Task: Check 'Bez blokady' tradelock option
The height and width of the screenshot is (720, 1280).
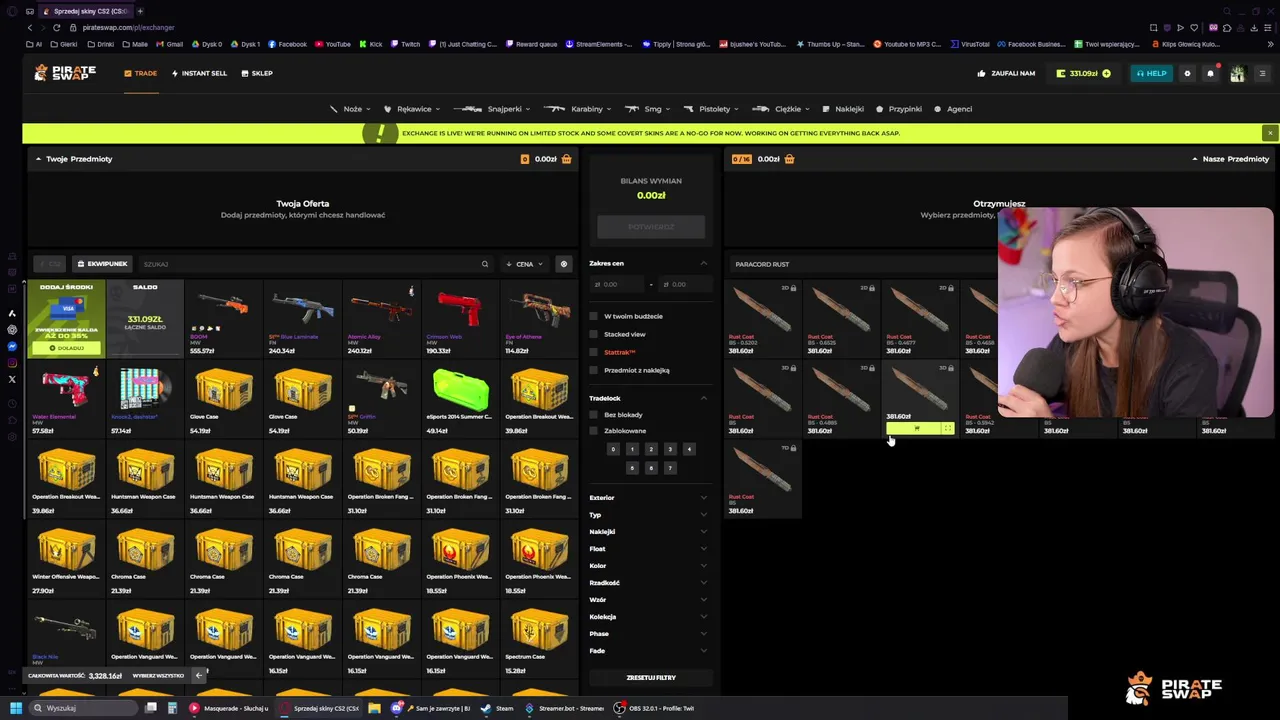Action: [x=594, y=414]
